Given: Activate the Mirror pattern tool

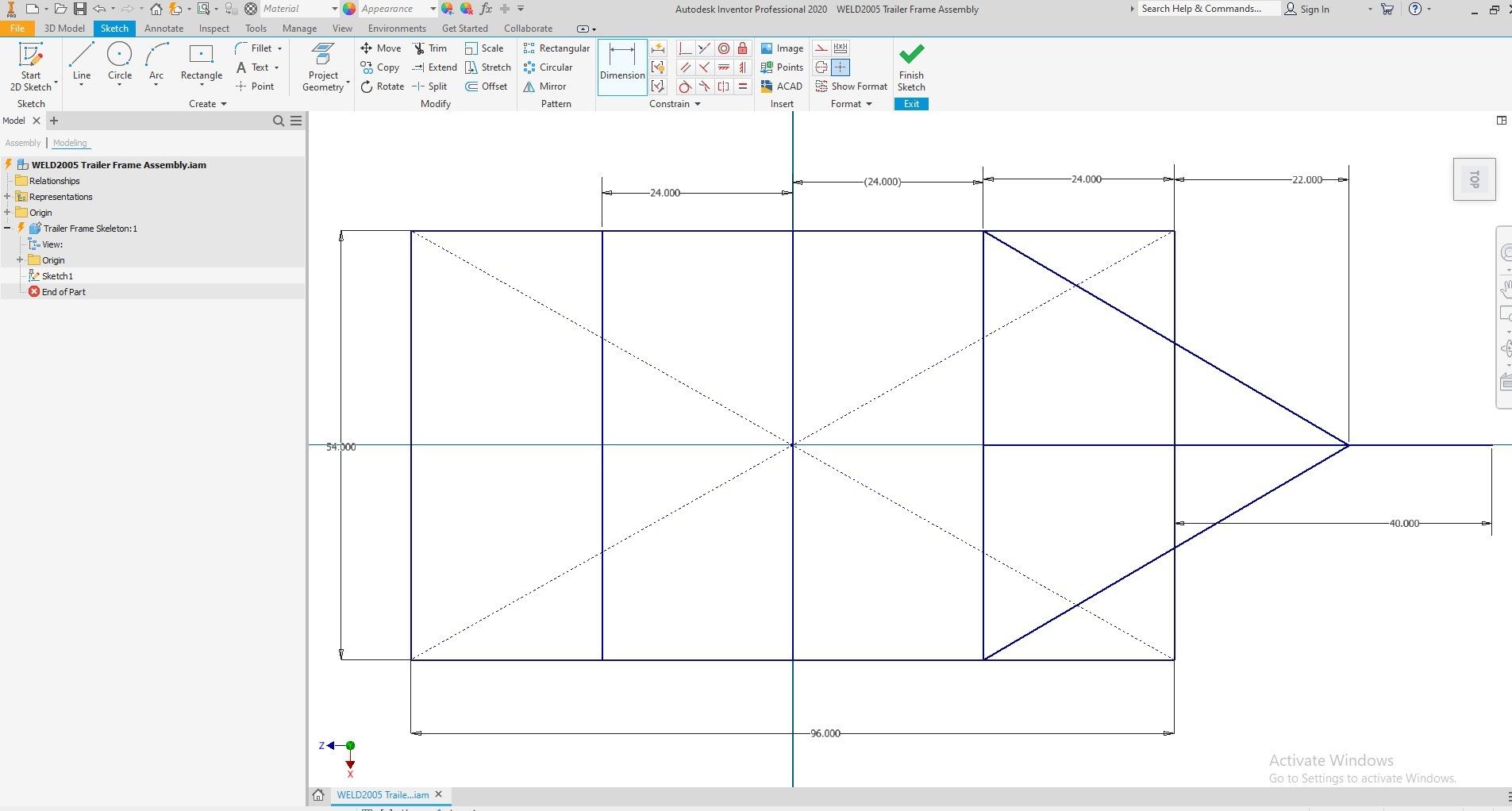Looking at the screenshot, I should click(545, 86).
